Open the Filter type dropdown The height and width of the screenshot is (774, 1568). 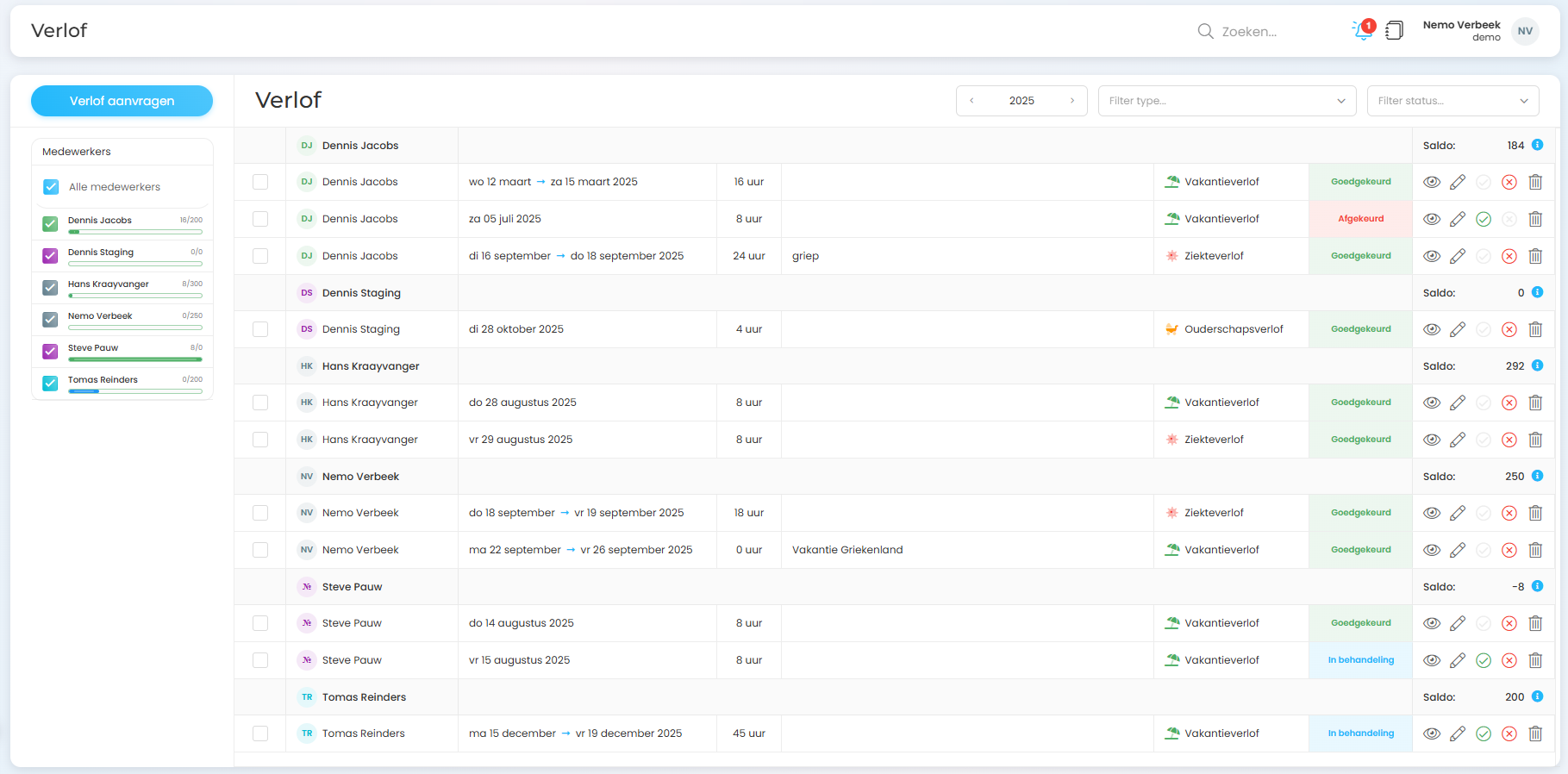pos(1226,101)
